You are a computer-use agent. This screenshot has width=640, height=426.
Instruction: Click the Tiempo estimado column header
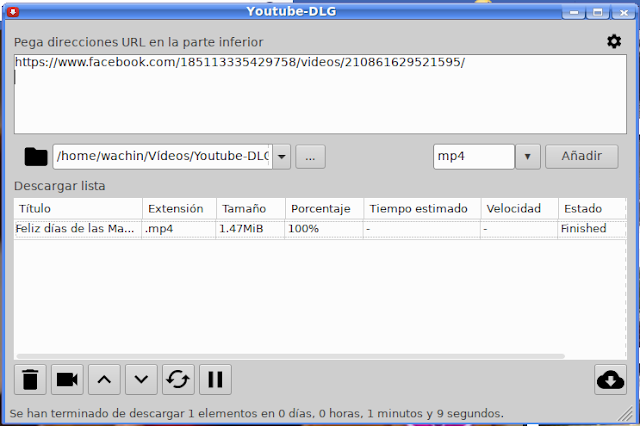pos(422,209)
